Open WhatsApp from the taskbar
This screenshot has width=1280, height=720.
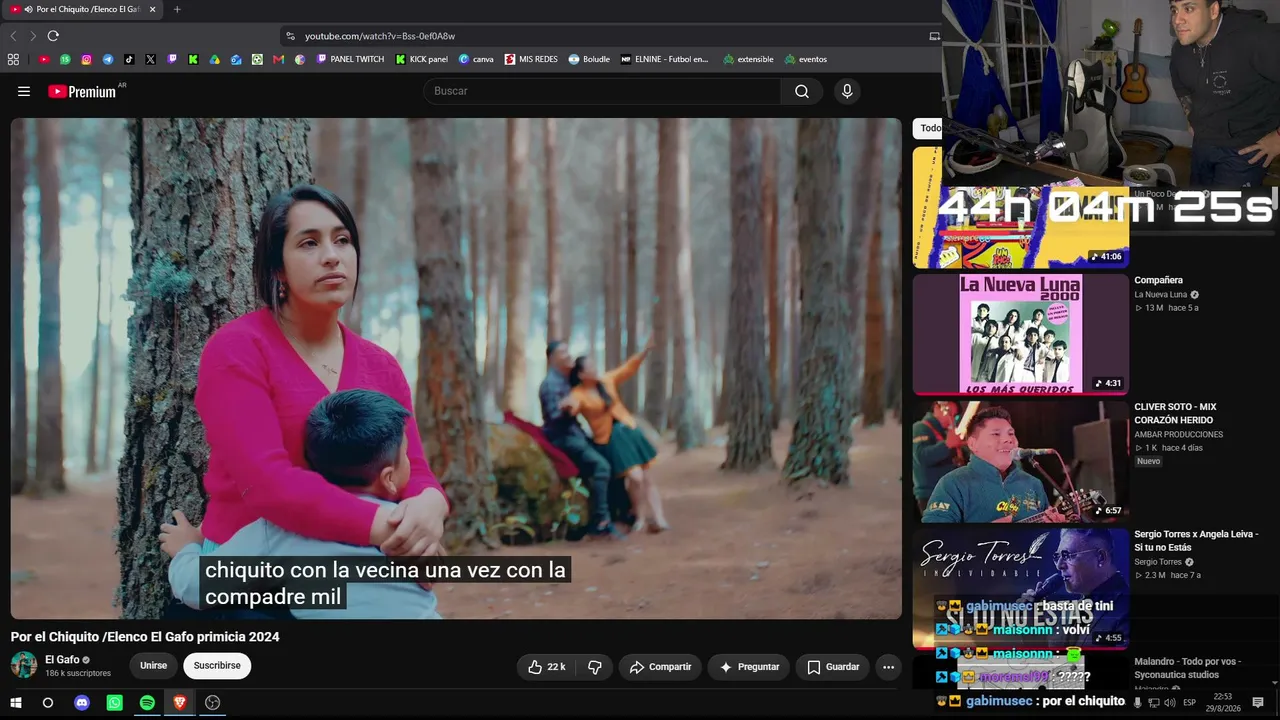point(114,703)
